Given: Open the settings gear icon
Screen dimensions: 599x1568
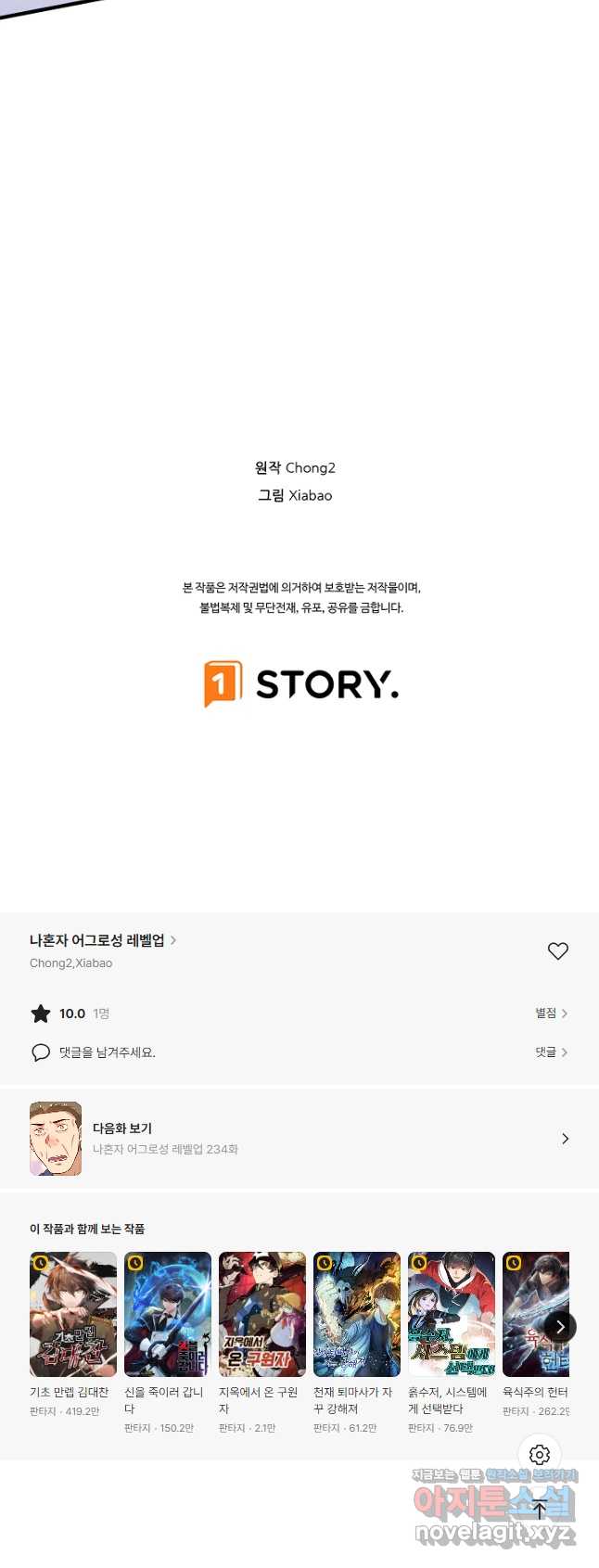Looking at the screenshot, I should [x=540, y=1455].
